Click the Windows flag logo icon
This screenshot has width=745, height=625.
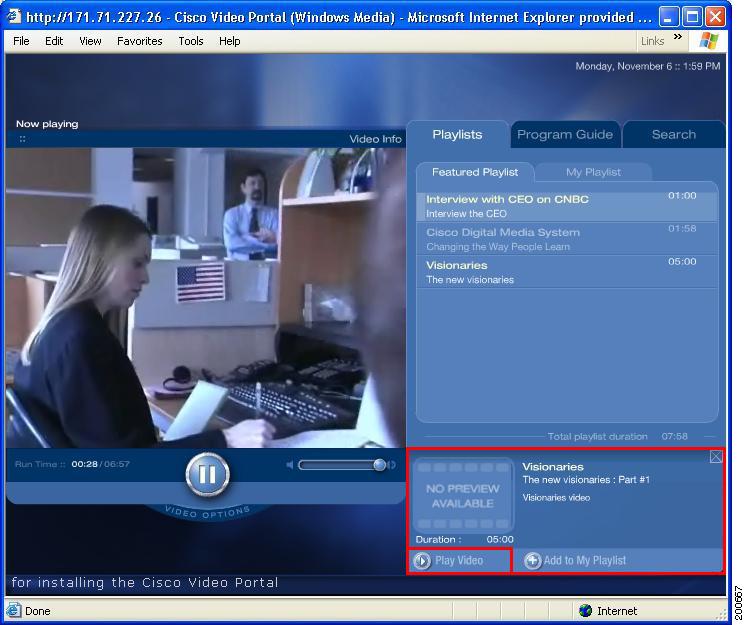pyautogui.click(x=709, y=41)
